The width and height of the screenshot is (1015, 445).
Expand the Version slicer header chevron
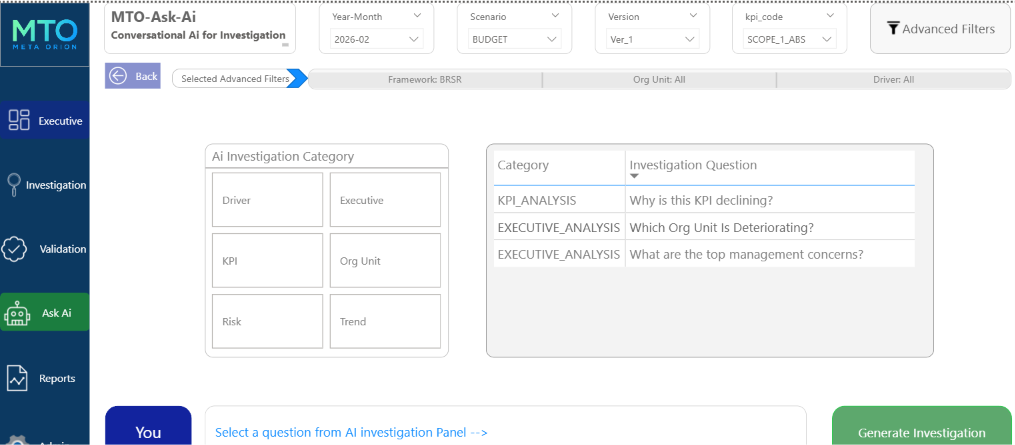pos(691,17)
